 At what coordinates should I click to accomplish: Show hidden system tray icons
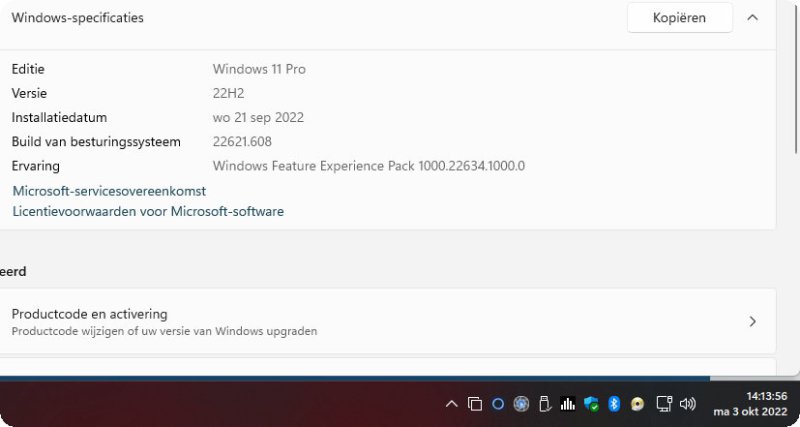coord(451,404)
